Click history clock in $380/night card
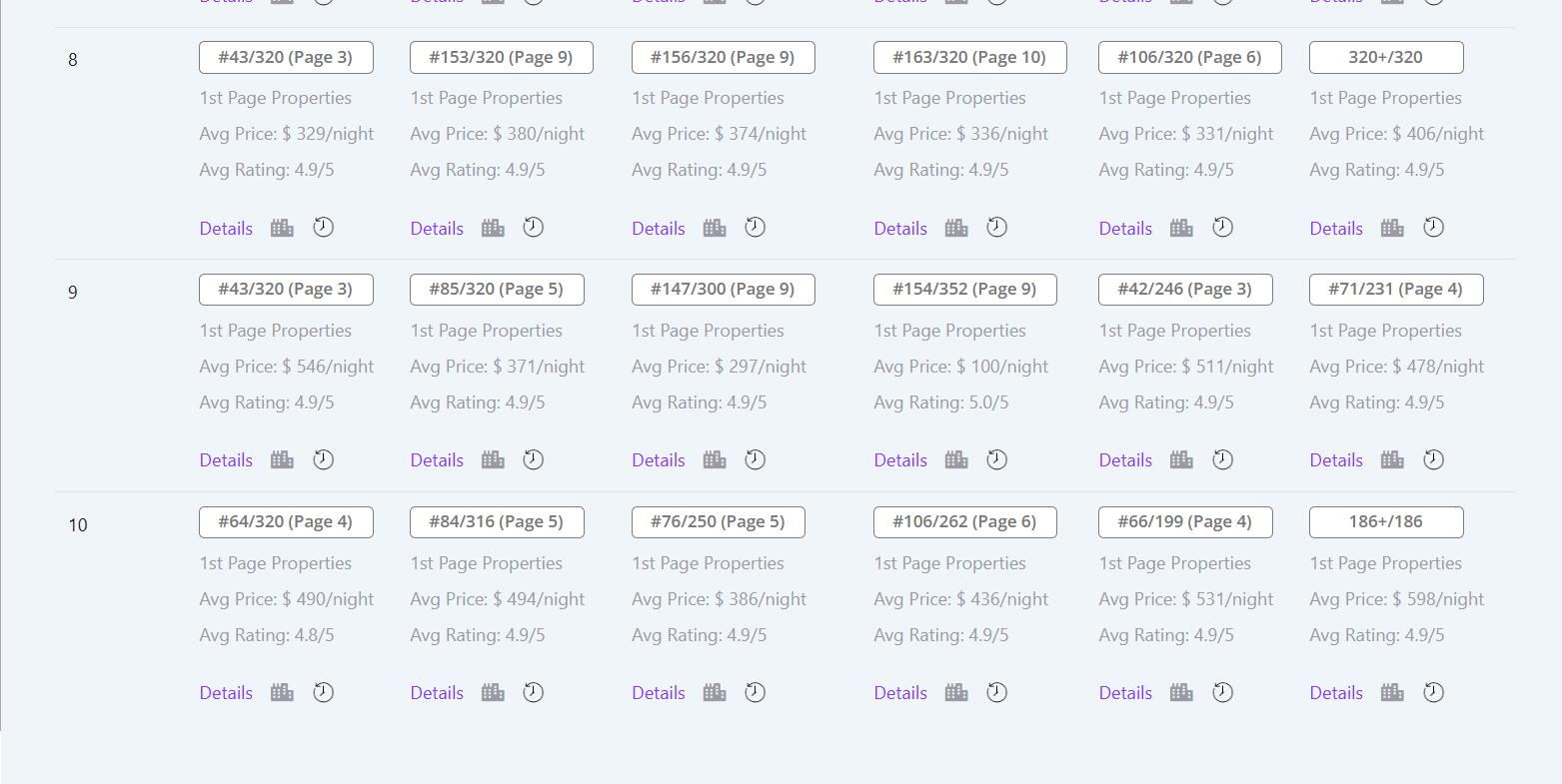The height and width of the screenshot is (784, 1562). (534, 228)
